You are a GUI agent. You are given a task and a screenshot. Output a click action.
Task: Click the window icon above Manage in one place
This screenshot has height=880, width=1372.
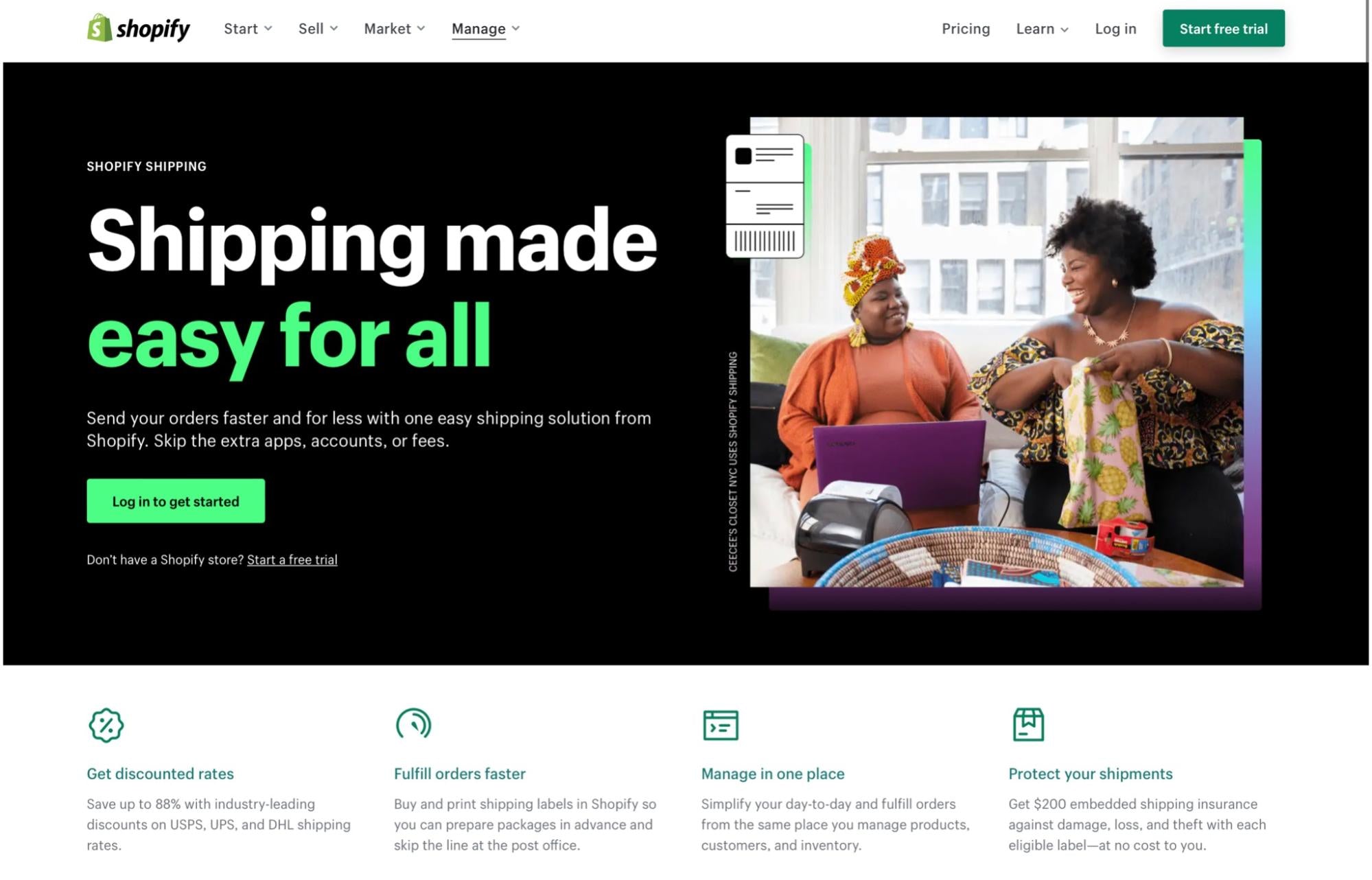[721, 726]
